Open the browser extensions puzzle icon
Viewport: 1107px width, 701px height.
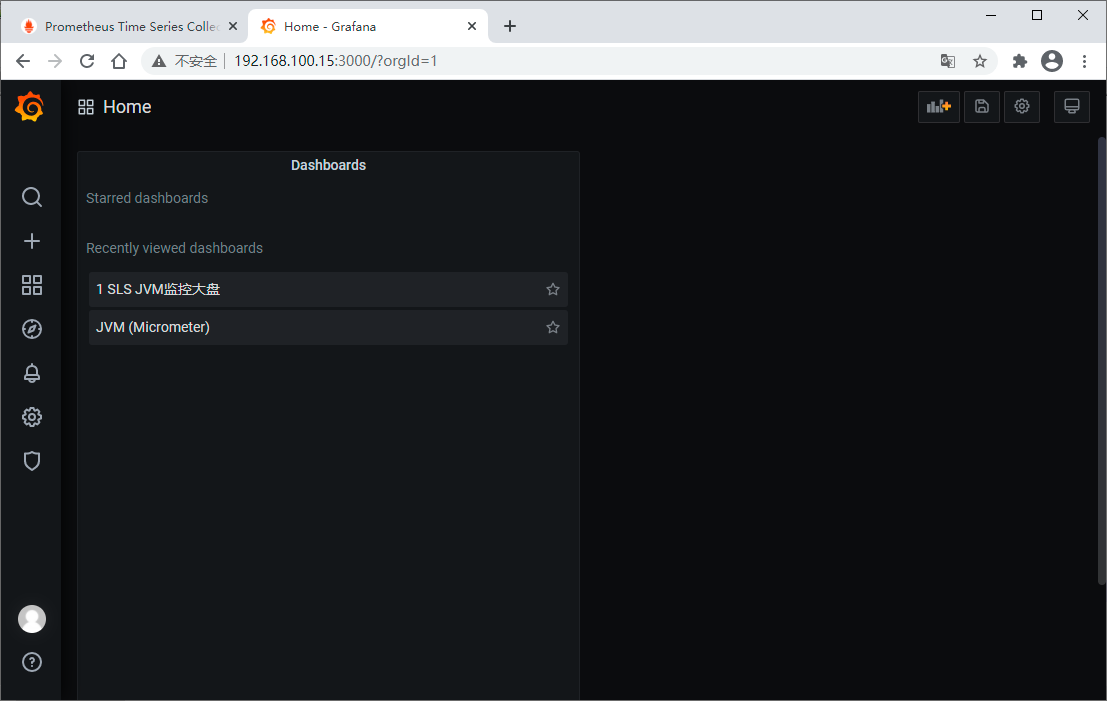[1019, 61]
